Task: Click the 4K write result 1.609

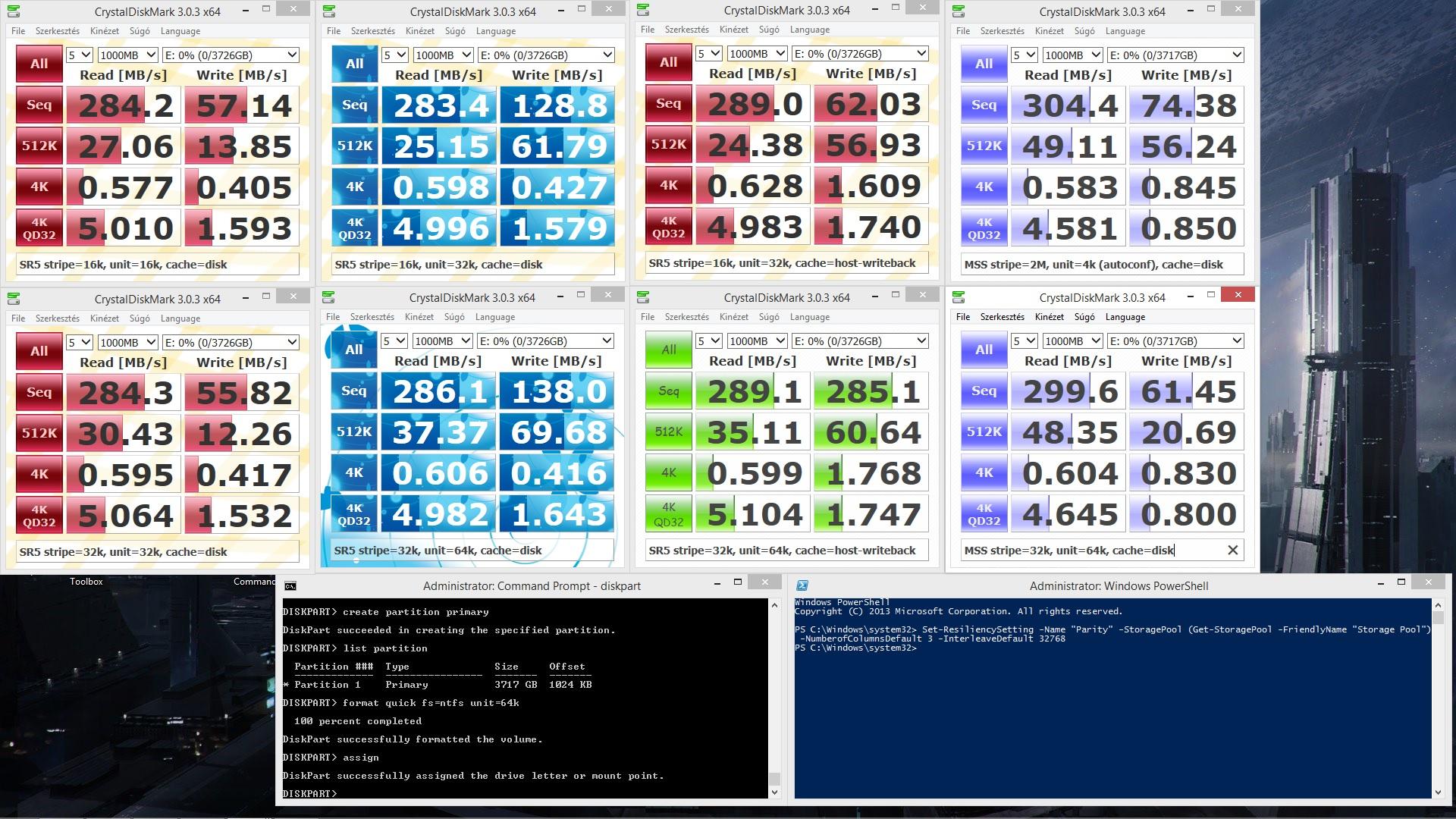Action: 871,186
